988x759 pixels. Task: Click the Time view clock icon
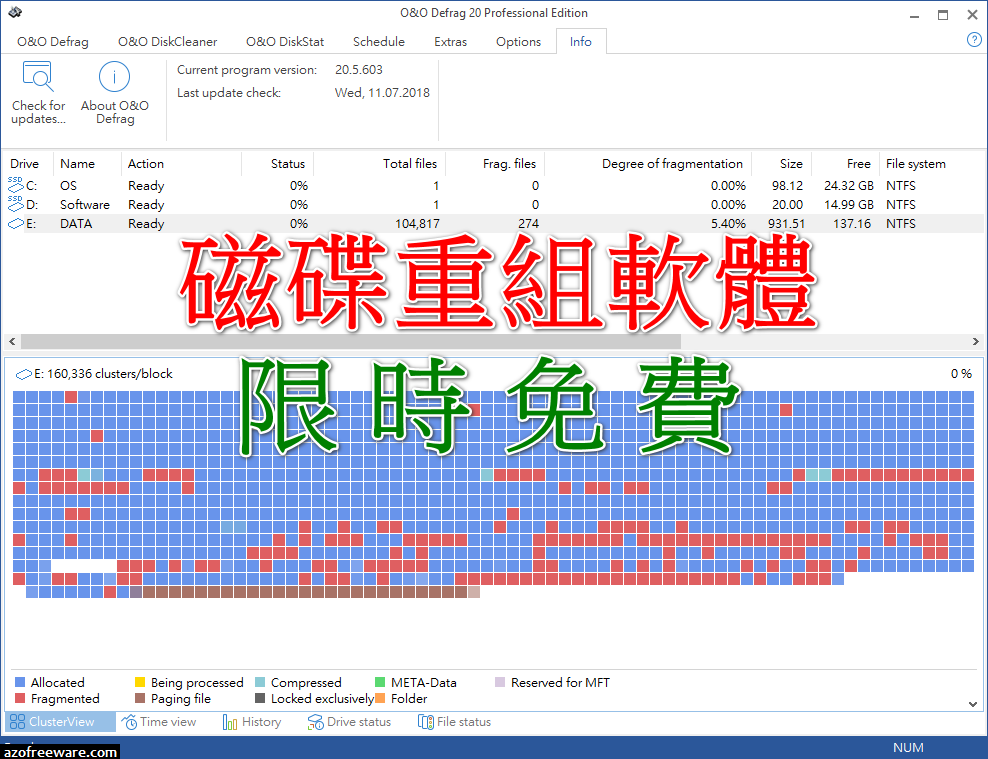[129, 722]
